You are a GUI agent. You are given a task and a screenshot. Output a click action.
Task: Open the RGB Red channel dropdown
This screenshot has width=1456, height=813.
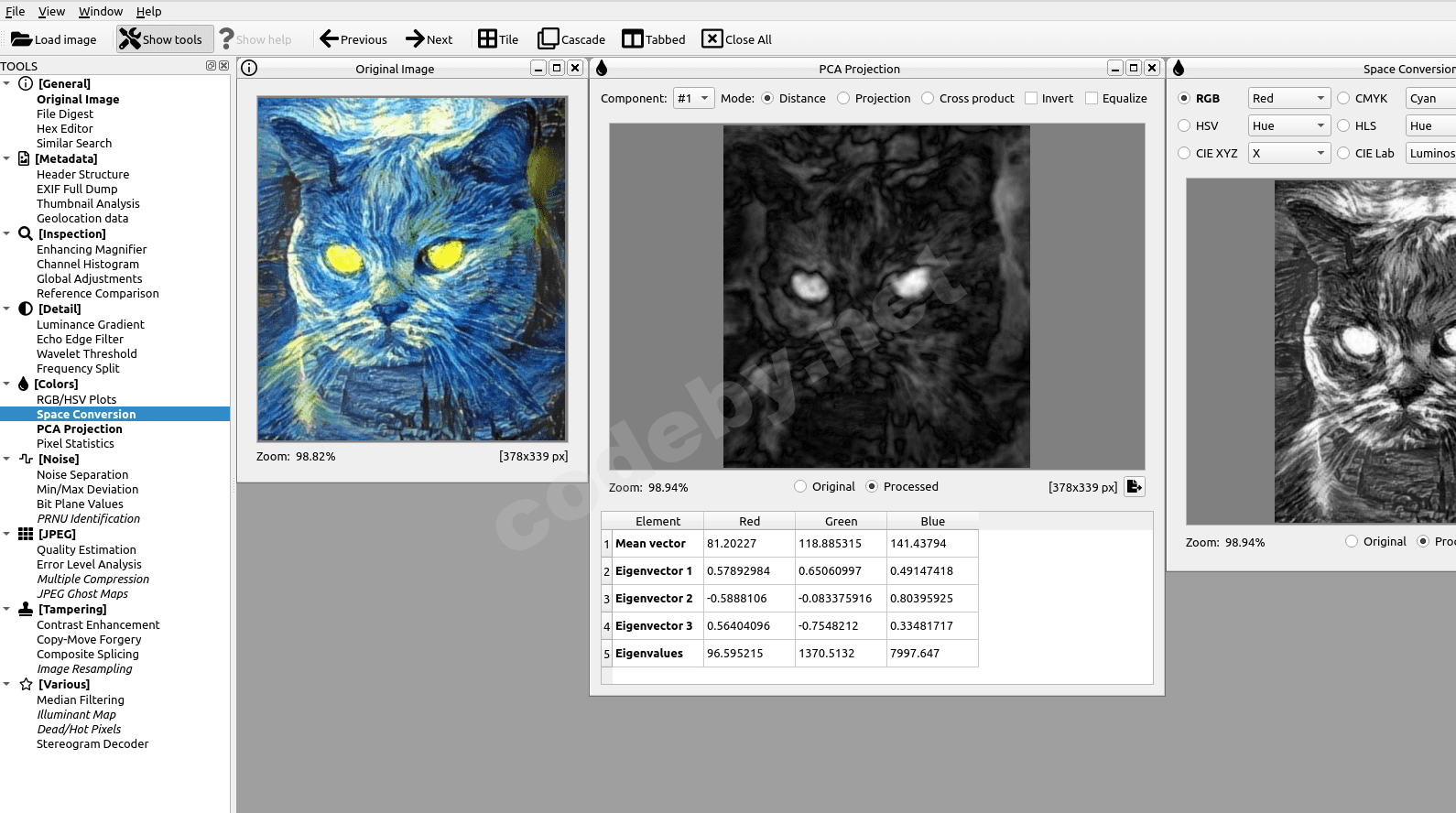point(1288,99)
